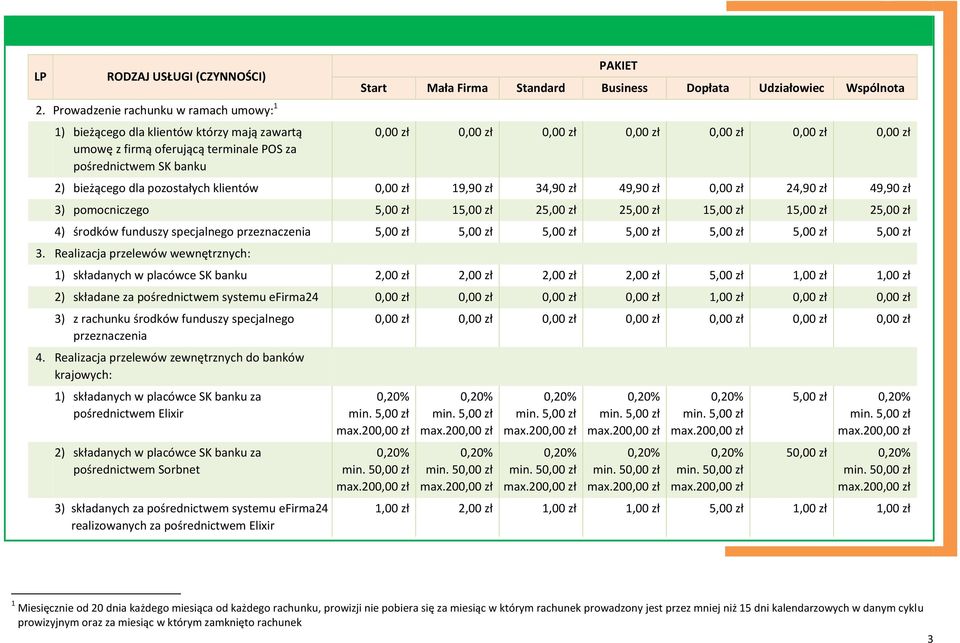
Task: Click the Udziałowiec column header
Action: (791, 88)
